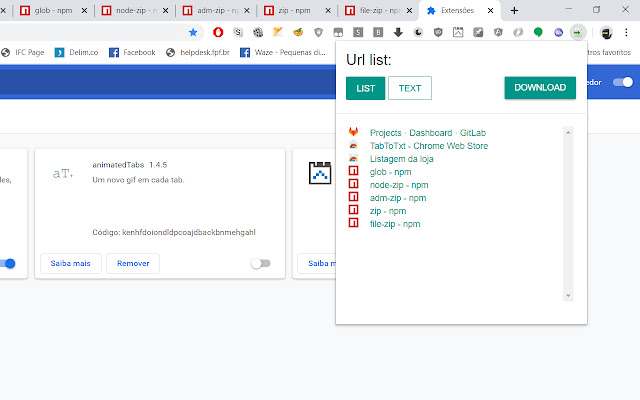The width and height of the screenshot is (640, 400).
Task: Click the aT. animatedTabs logo
Action: point(63,173)
